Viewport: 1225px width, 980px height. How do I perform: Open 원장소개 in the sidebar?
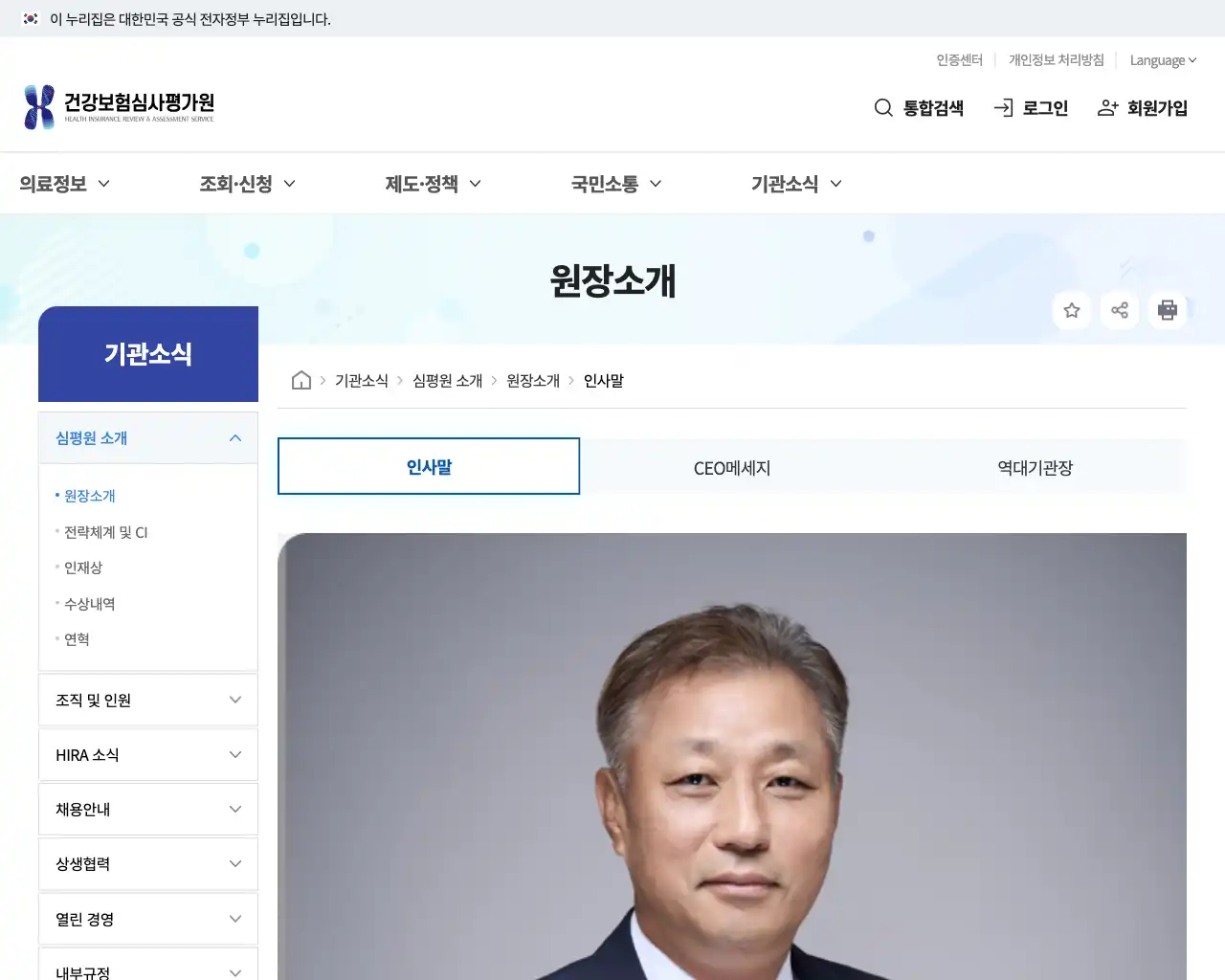[89, 496]
